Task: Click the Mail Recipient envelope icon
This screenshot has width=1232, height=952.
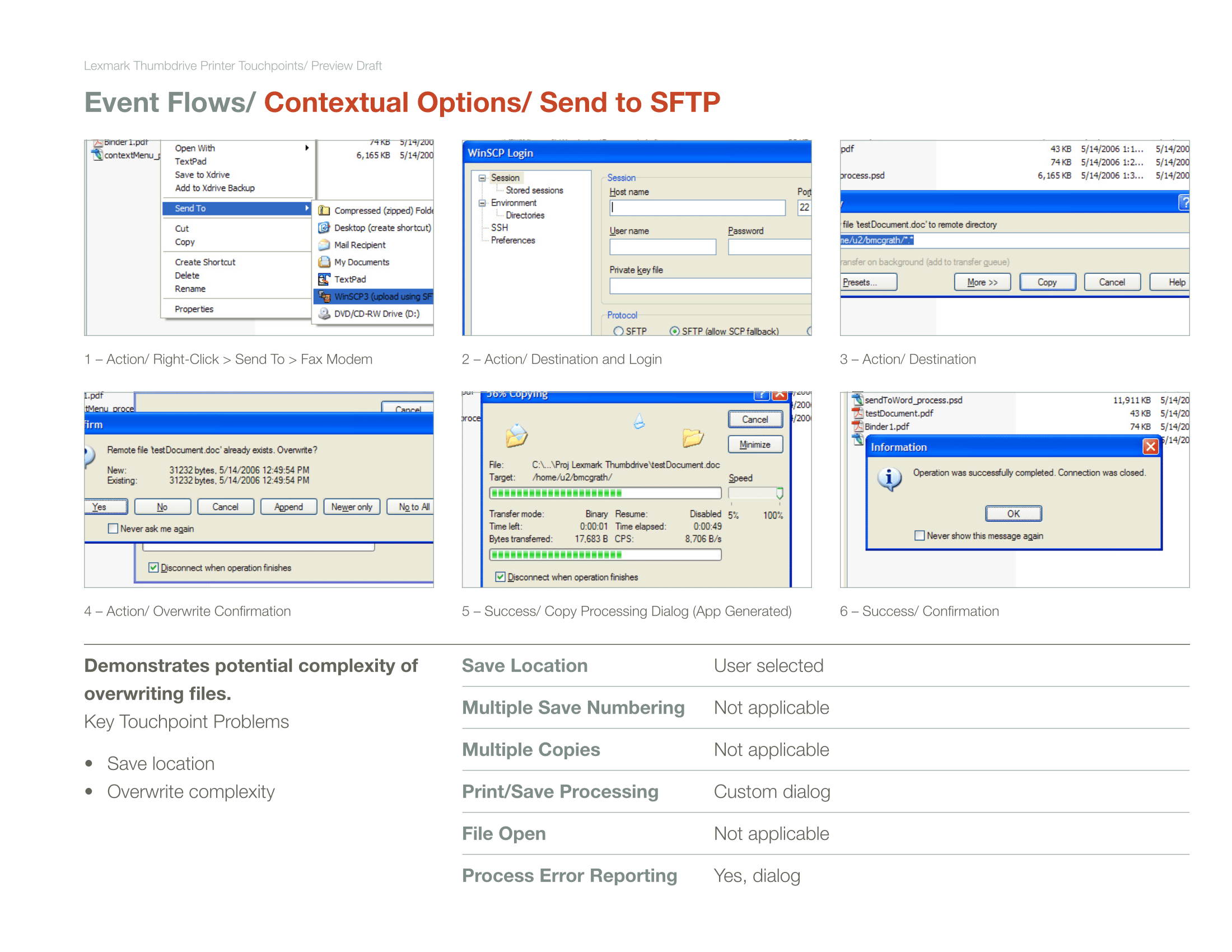Action: 324,245
